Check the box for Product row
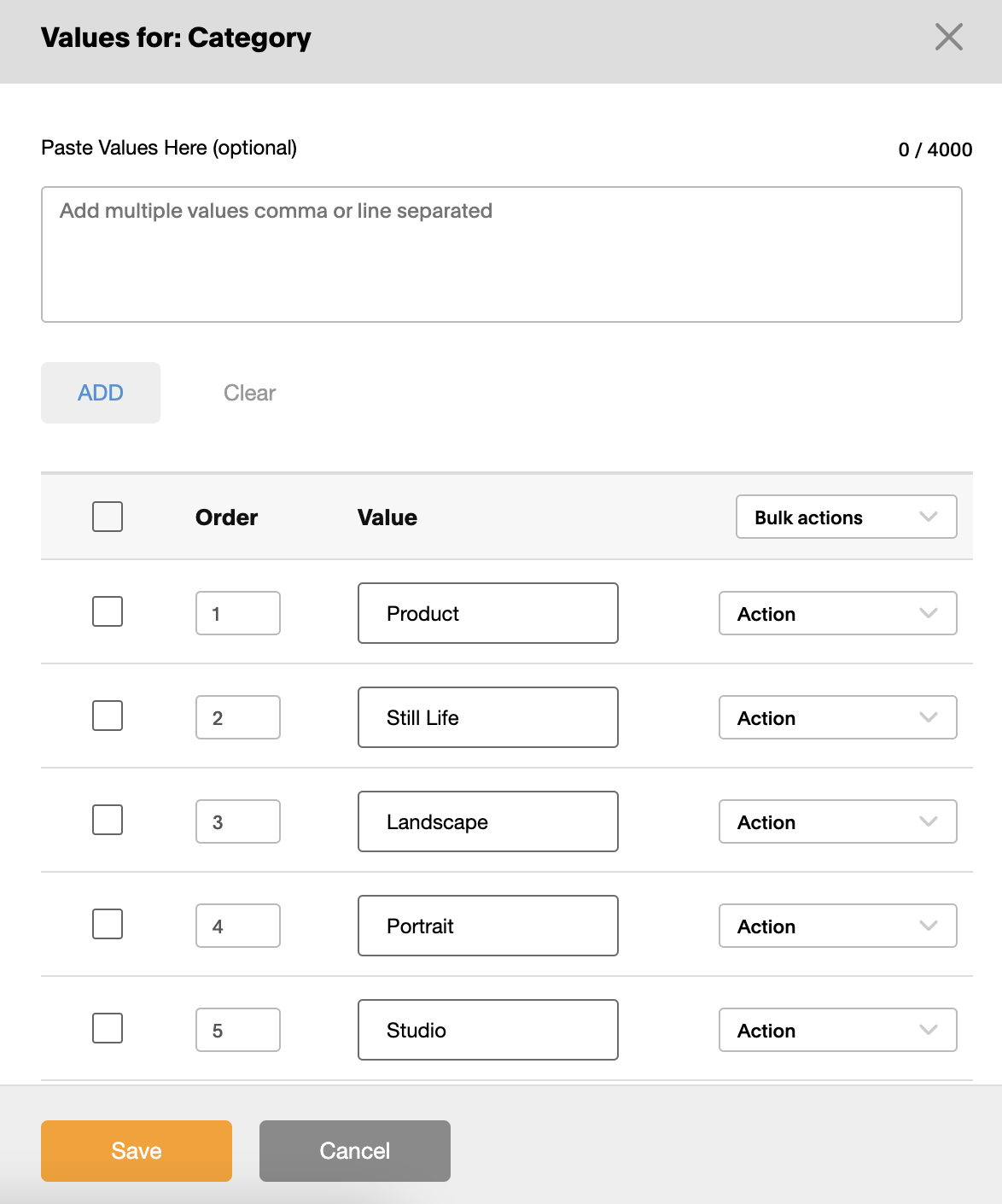 pyautogui.click(x=108, y=611)
